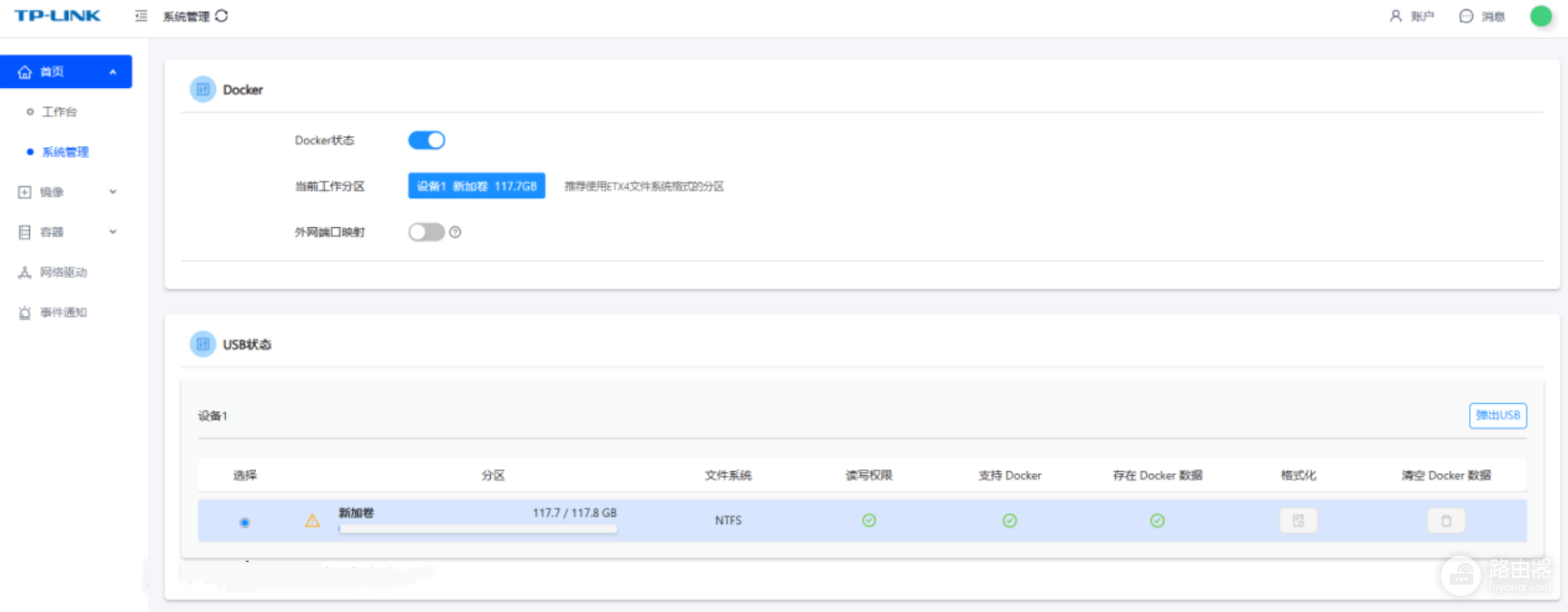
Task: Click the clear Docker data trash icon
Action: pyautogui.click(x=1445, y=520)
